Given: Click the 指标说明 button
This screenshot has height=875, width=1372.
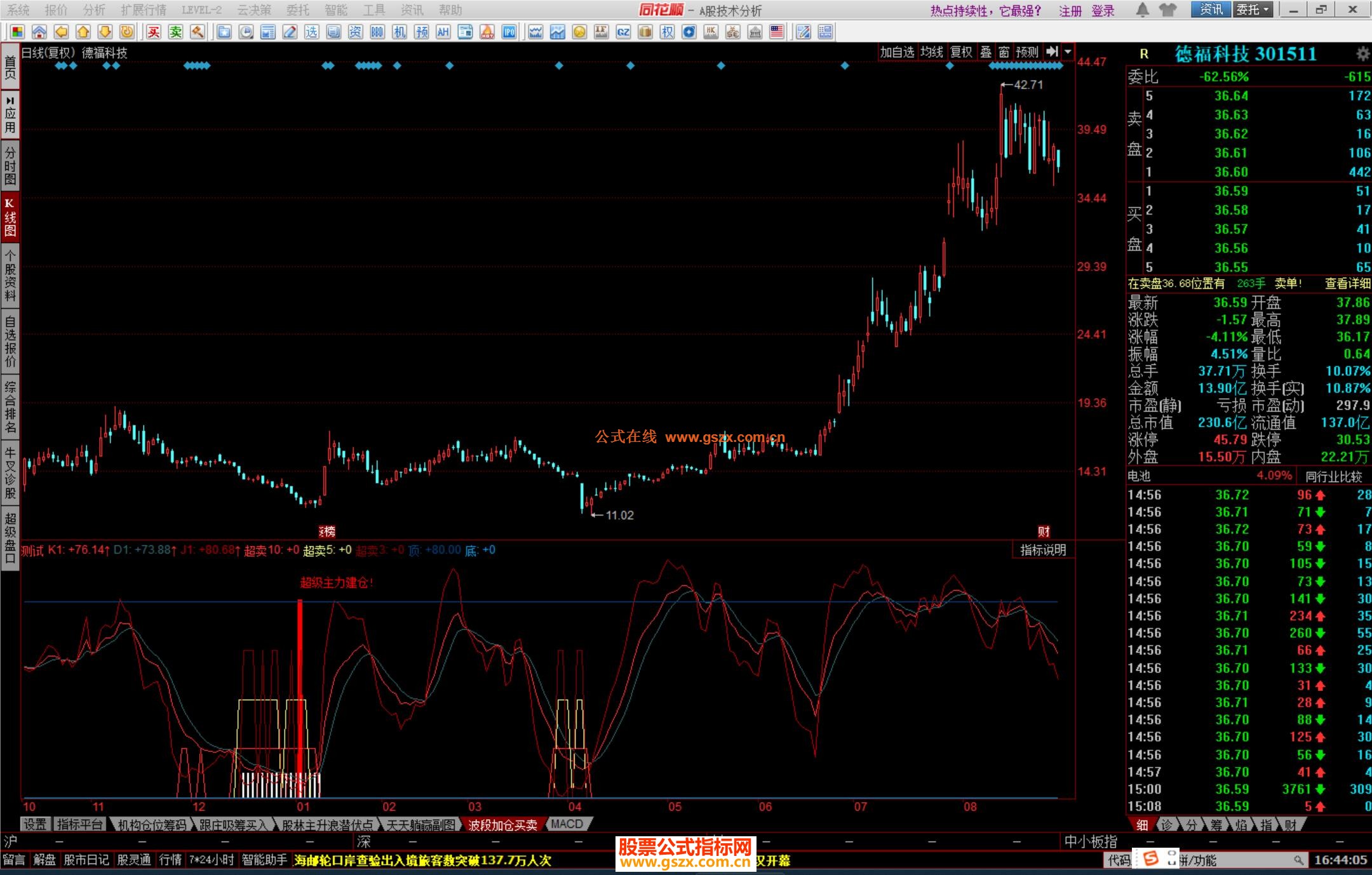Looking at the screenshot, I should pyautogui.click(x=1043, y=550).
